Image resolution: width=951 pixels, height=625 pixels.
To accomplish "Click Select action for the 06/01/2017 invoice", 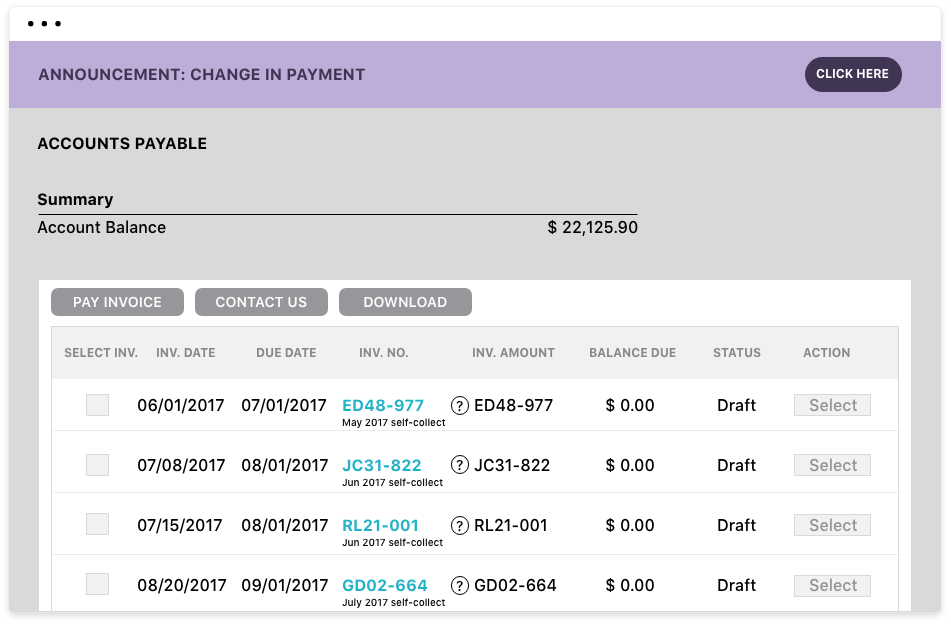I will pos(832,405).
